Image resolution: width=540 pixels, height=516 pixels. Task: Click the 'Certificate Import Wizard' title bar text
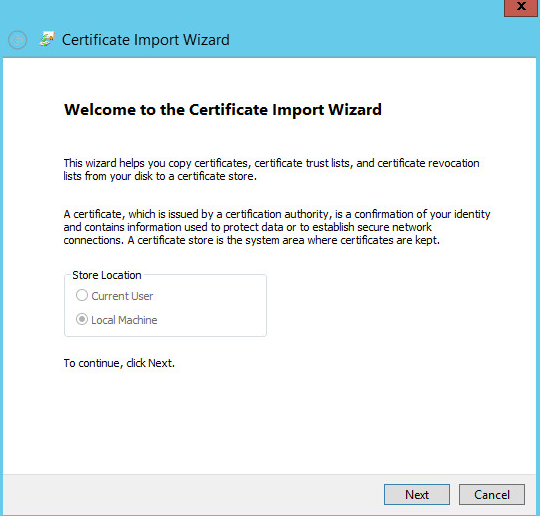point(146,40)
